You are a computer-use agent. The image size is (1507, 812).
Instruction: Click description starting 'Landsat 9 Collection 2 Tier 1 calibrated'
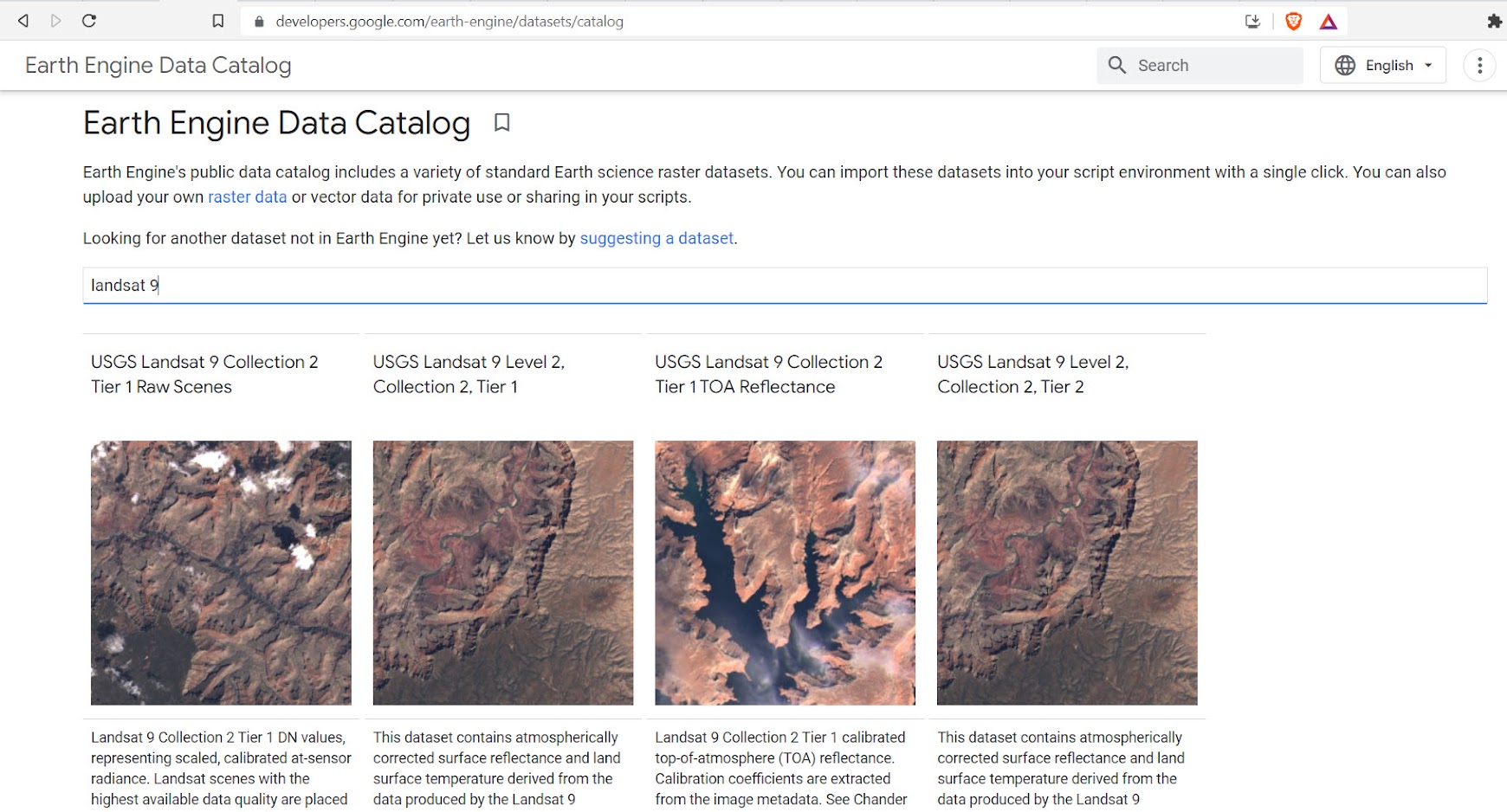coord(781,769)
